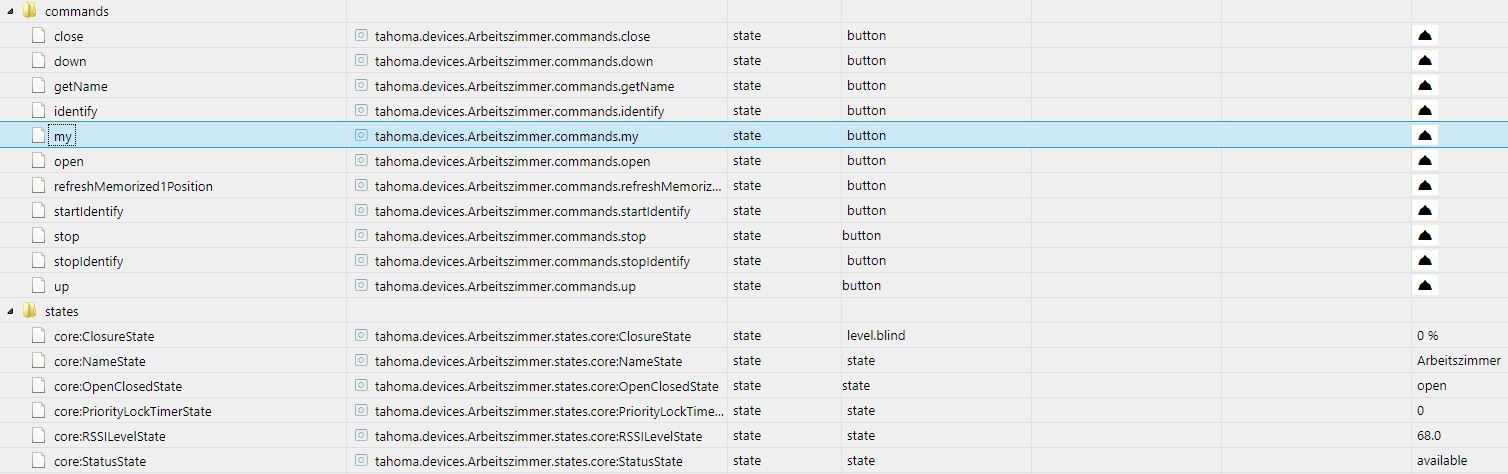Click the commands folder label
Screen dimensions: 1508x474
[77, 11]
